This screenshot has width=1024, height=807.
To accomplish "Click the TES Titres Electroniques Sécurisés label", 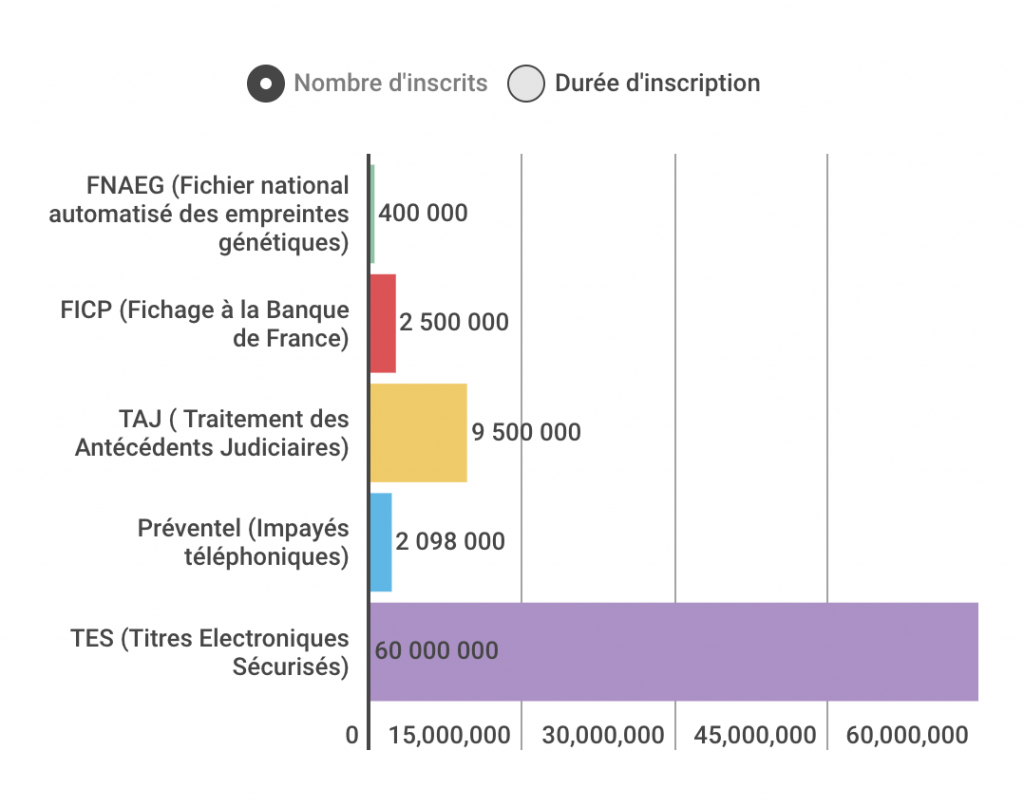I will coord(210,652).
